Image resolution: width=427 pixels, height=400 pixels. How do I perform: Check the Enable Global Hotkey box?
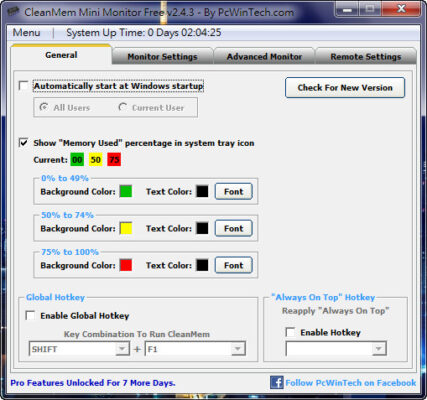click(x=30, y=315)
